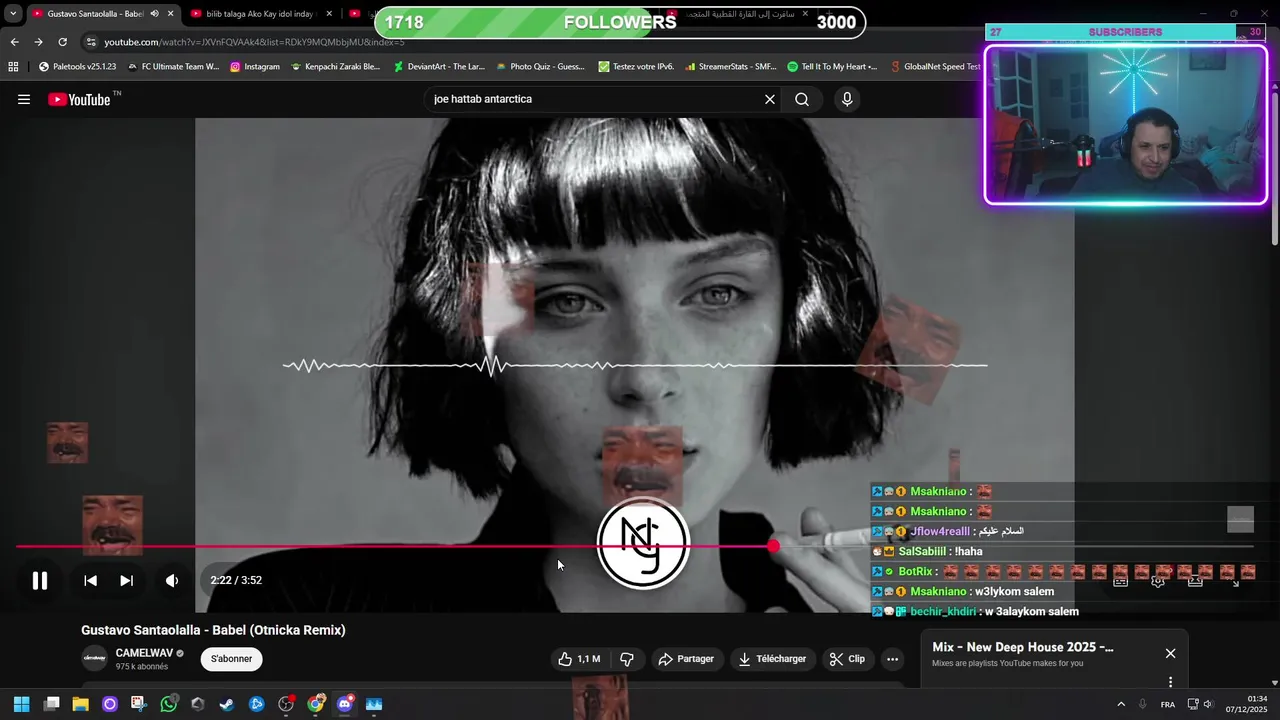Enter full screen mode on the video
1280x720 pixels.
pos(1235,580)
